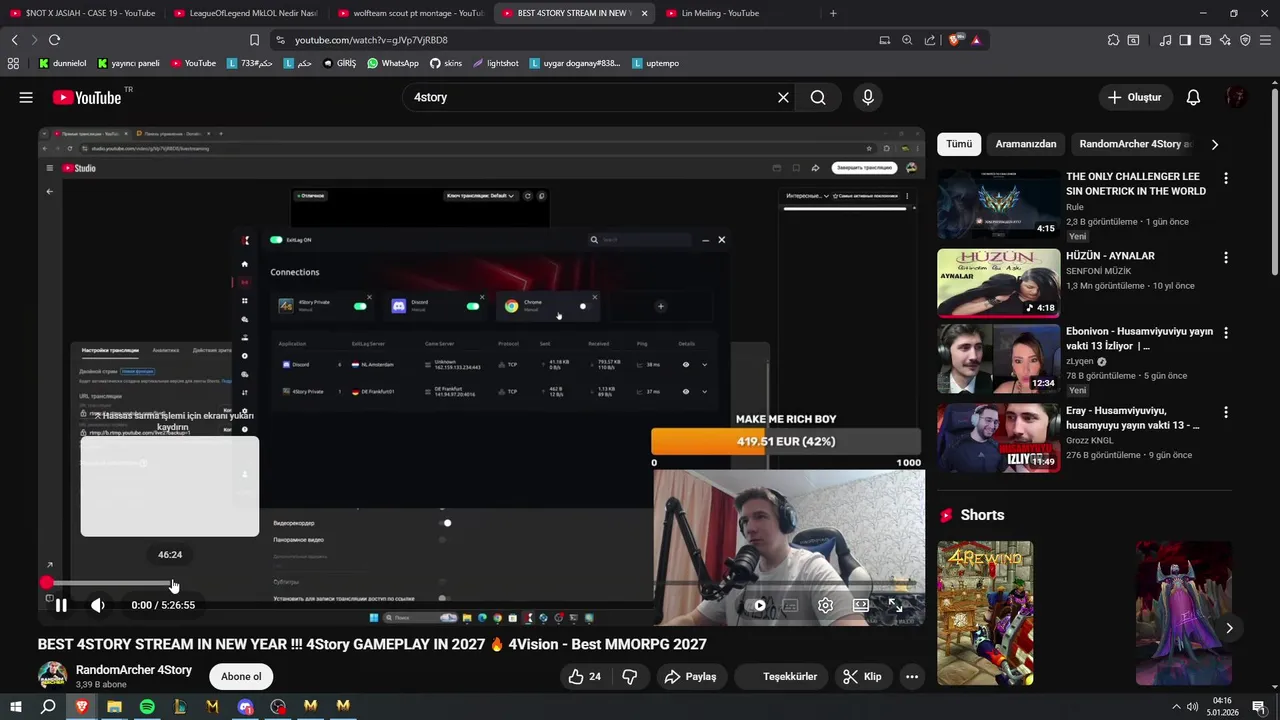Subscribe with the Abone ol button

(241, 677)
